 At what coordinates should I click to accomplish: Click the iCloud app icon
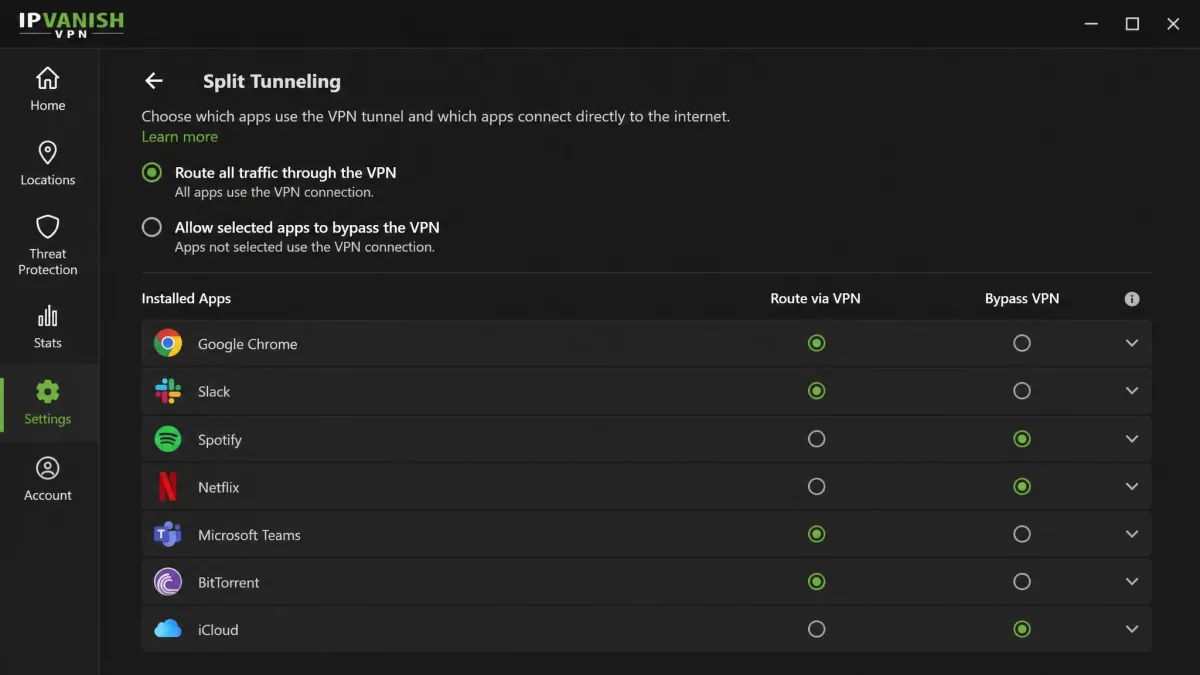coord(168,629)
